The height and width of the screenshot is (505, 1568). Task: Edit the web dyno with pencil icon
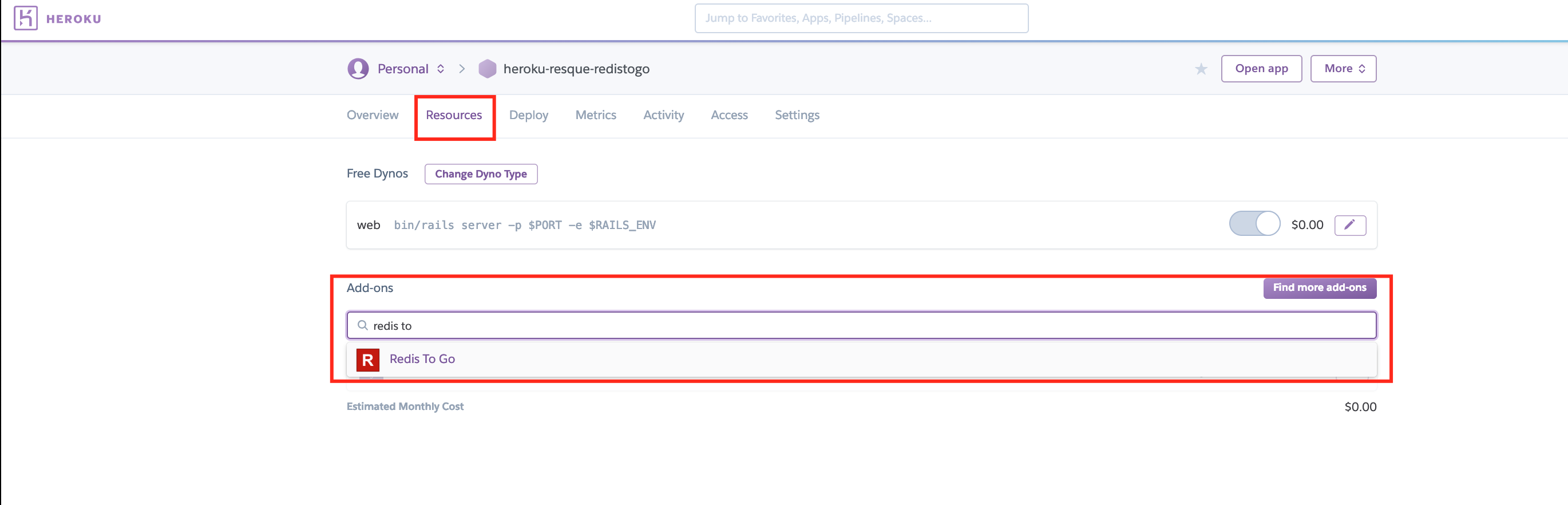click(x=1349, y=225)
